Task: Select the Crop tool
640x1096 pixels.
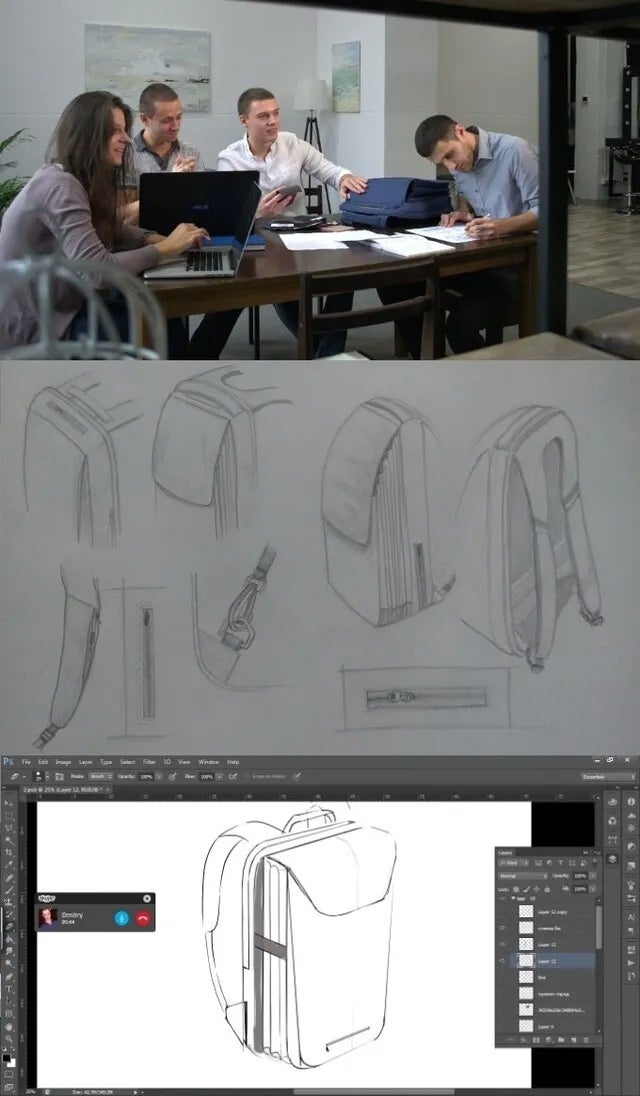Action: 8,854
